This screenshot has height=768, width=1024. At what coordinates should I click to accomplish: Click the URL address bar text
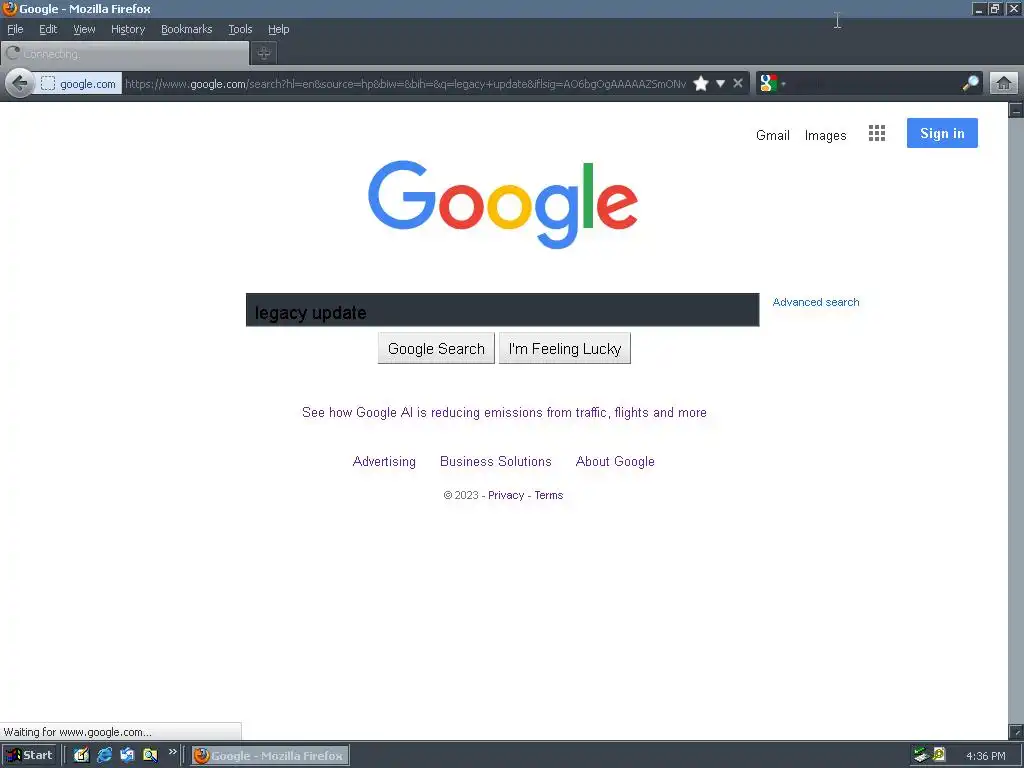tap(405, 84)
